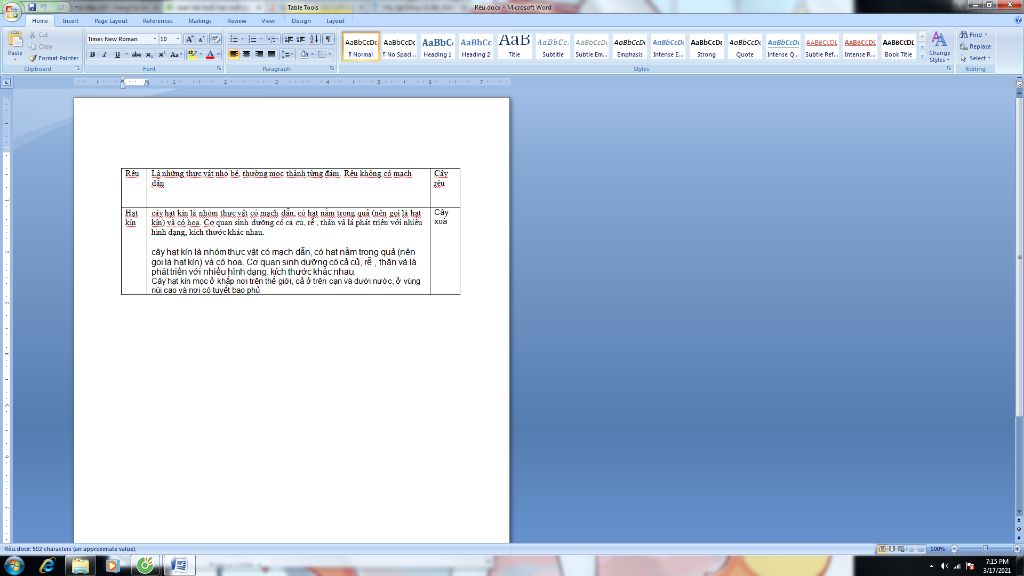
Task: Customize Quick Access Toolbar dropdown
Action: click(x=75, y=7)
